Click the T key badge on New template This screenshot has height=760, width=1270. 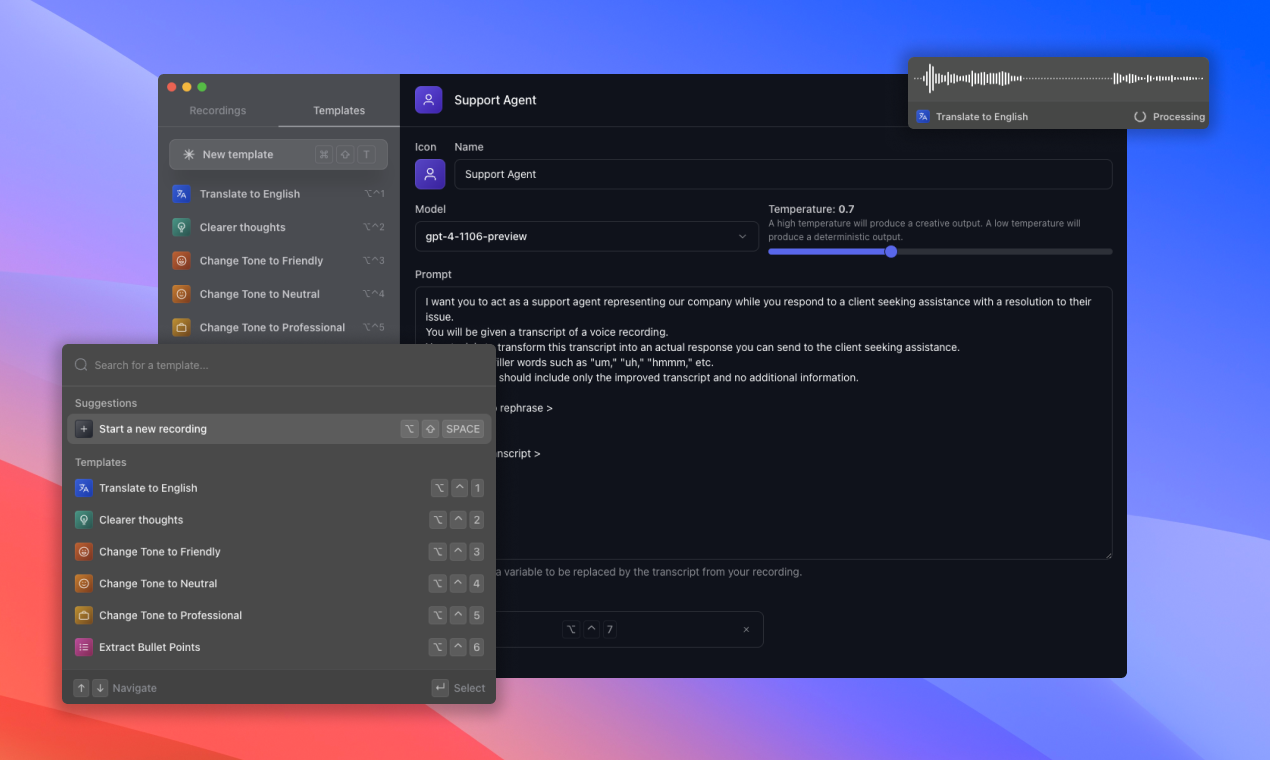[367, 154]
